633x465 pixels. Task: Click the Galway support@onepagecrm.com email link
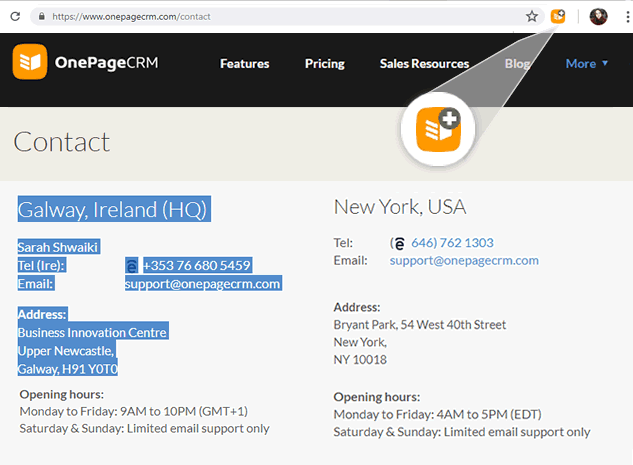coord(203,284)
